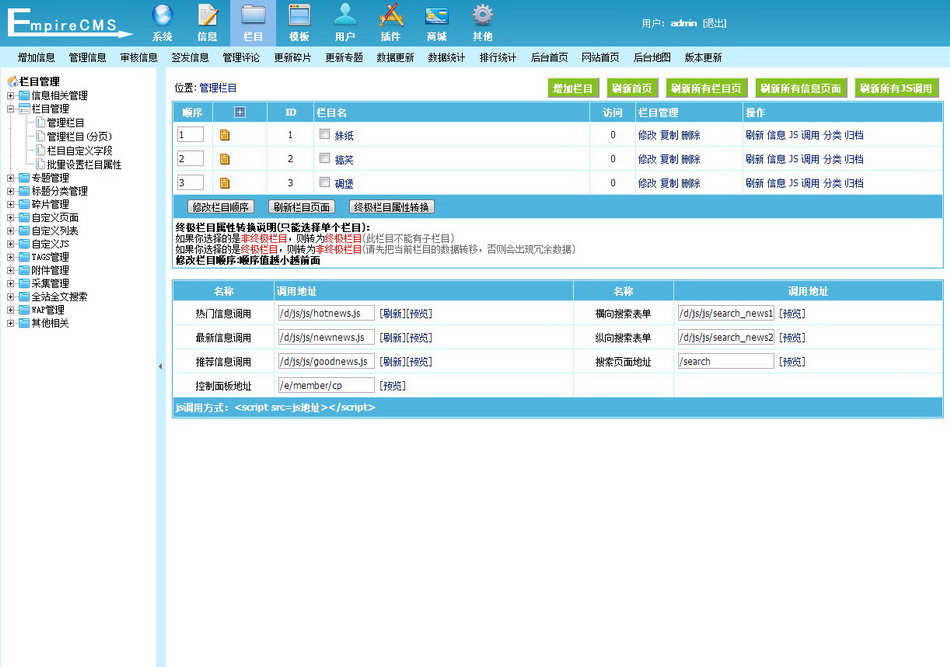Open 管理栏目 (分页) in the sidebar tree
Image resolution: width=950 pixels, height=667 pixels.
pos(79,136)
